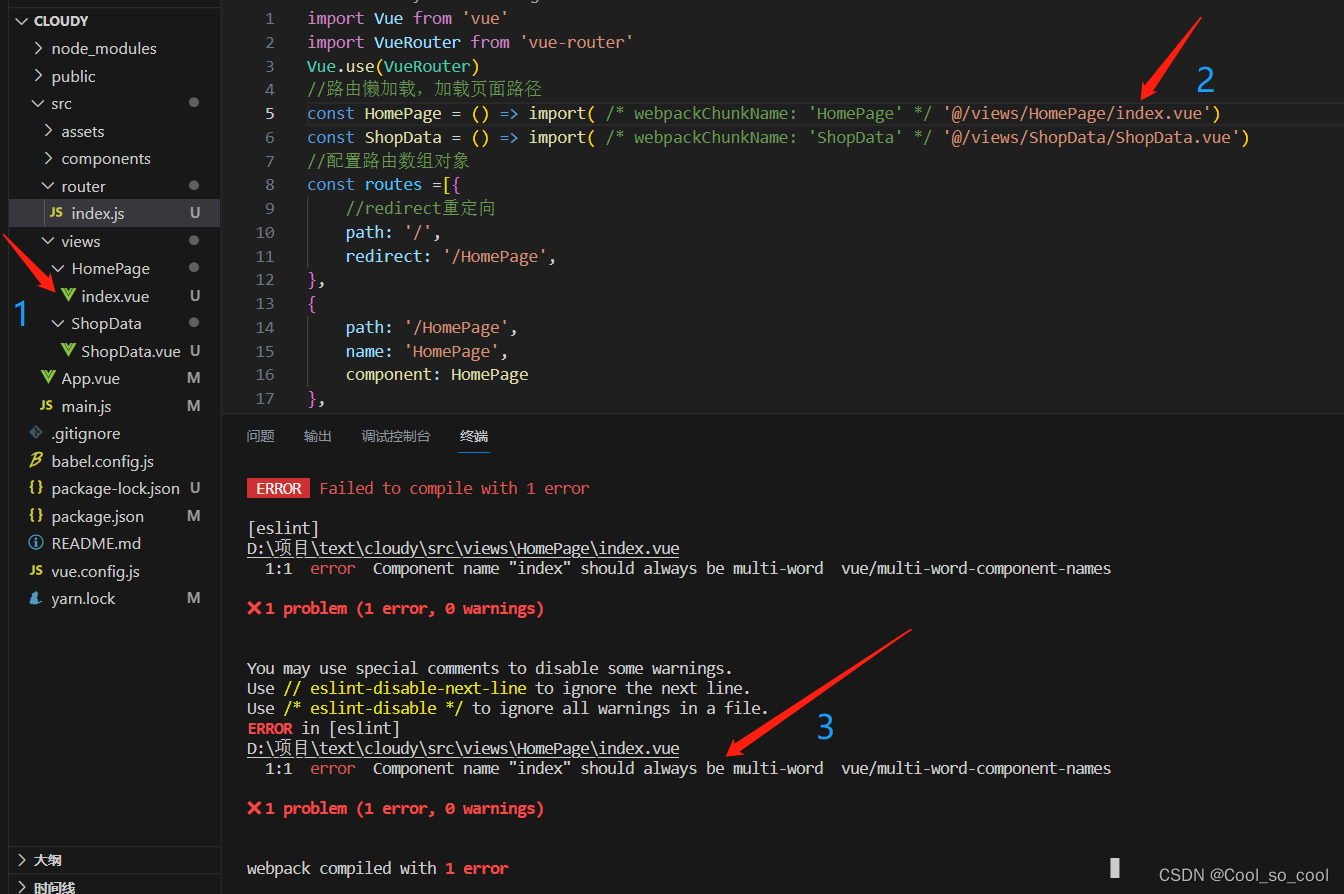Click the modified dot next to src

pos(194,103)
